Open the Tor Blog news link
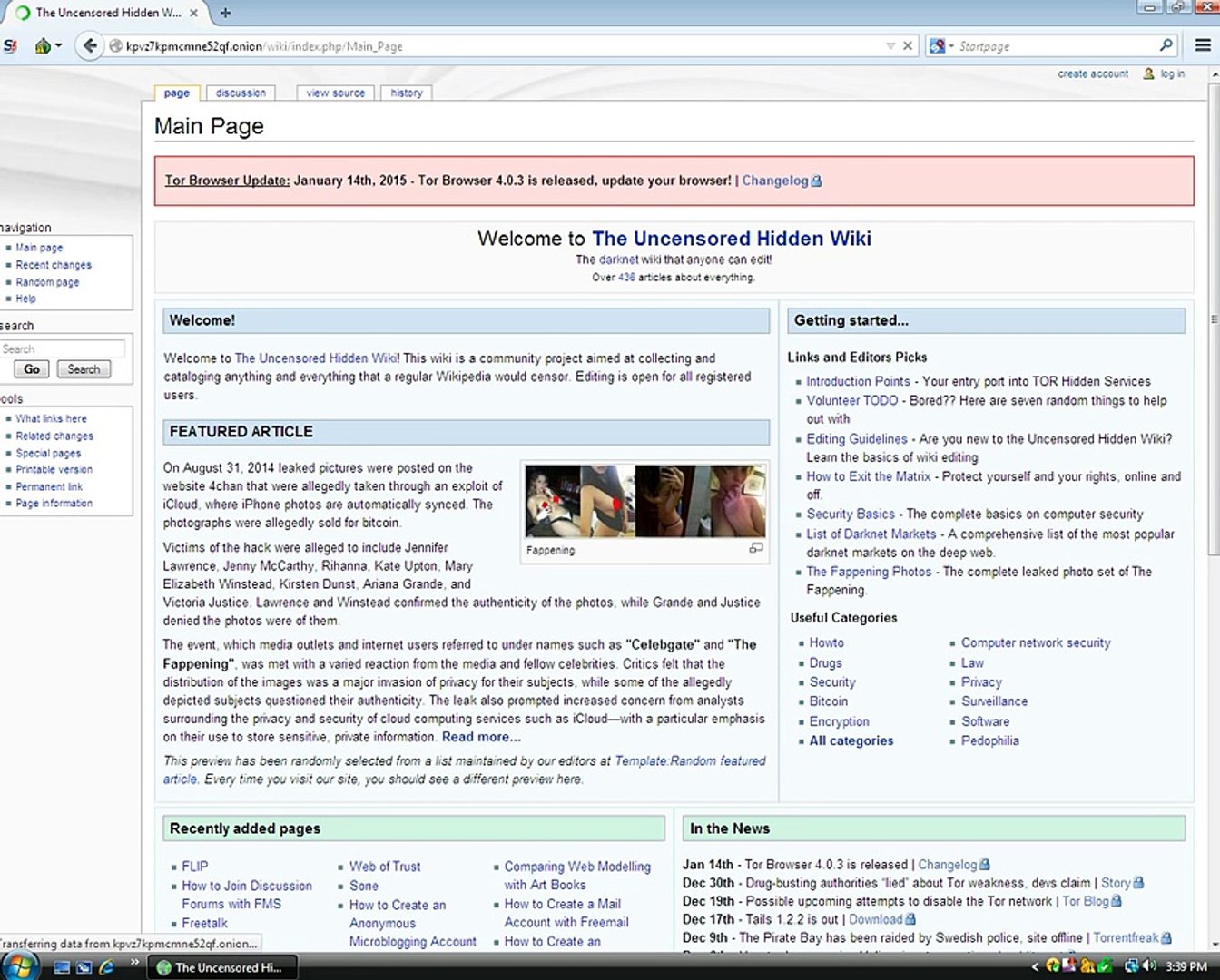 [1085, 901]
